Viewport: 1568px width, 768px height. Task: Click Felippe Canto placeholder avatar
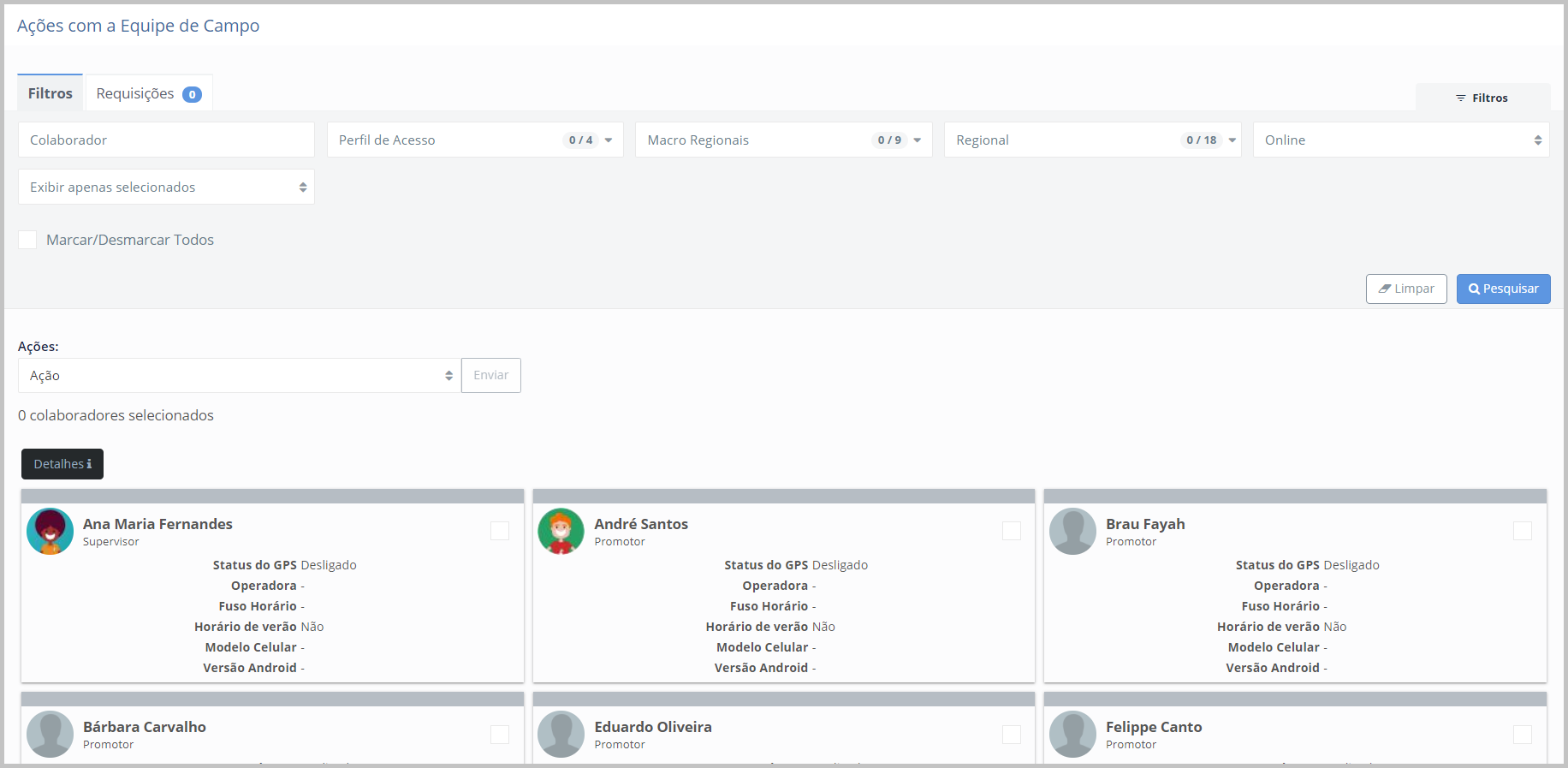point(1072,734)
